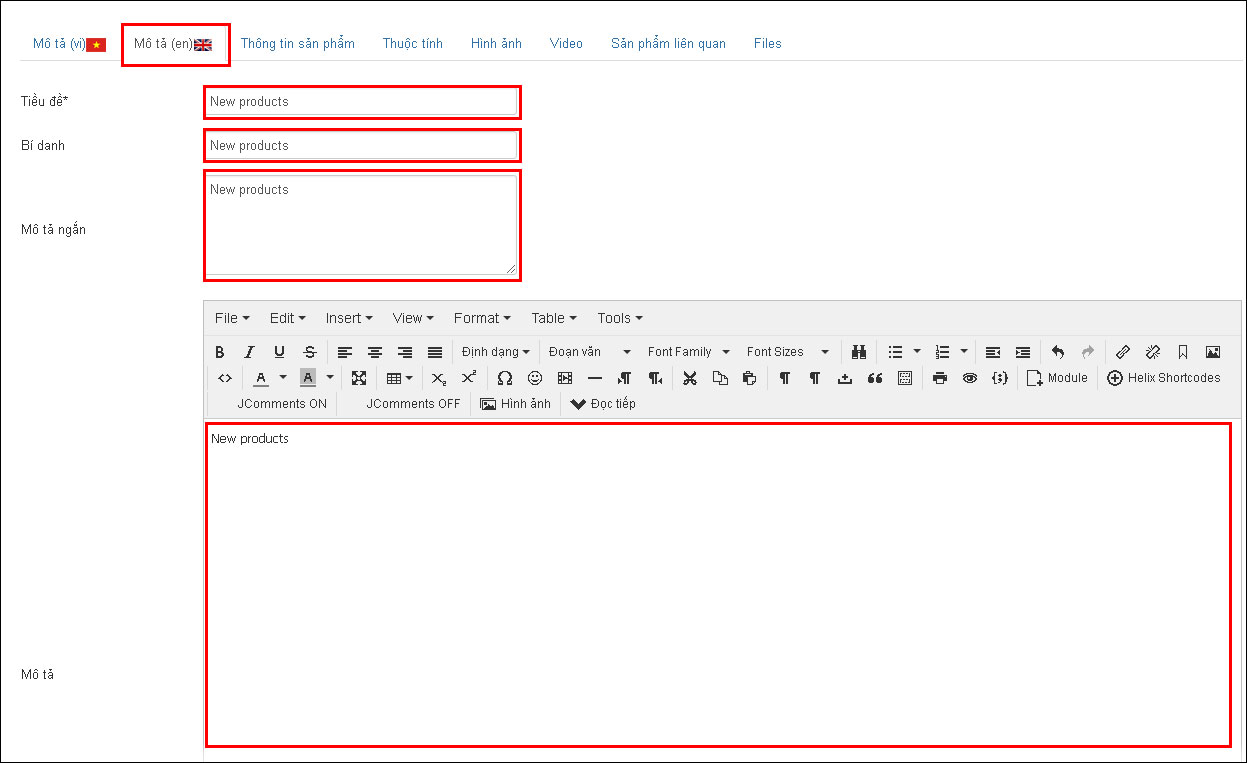This screenshot has width=1247, height=763.
Task: Insert media video with the film icon
Action: coord(565,378)
